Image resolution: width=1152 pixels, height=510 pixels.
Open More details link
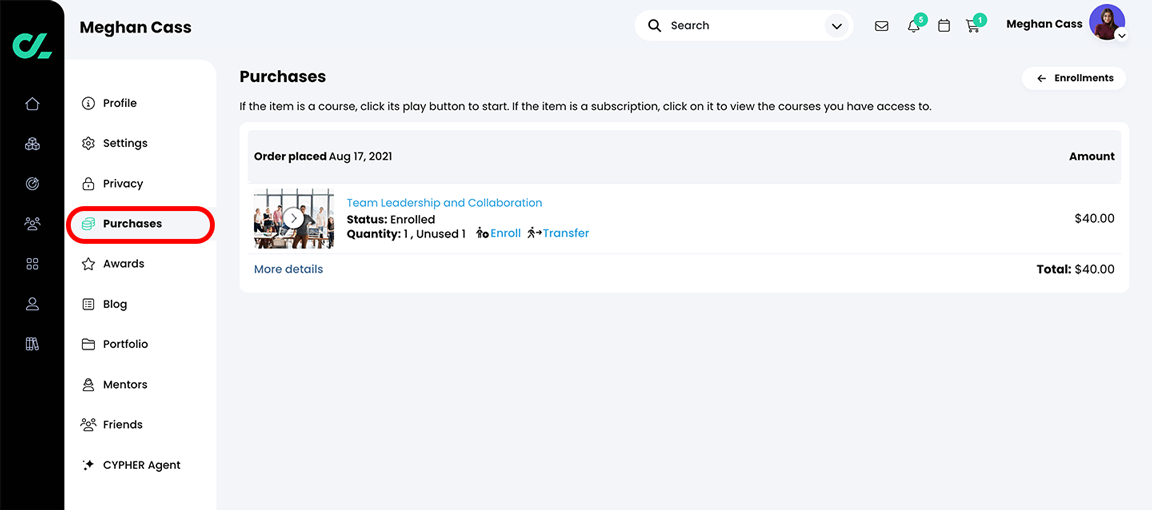288,269
